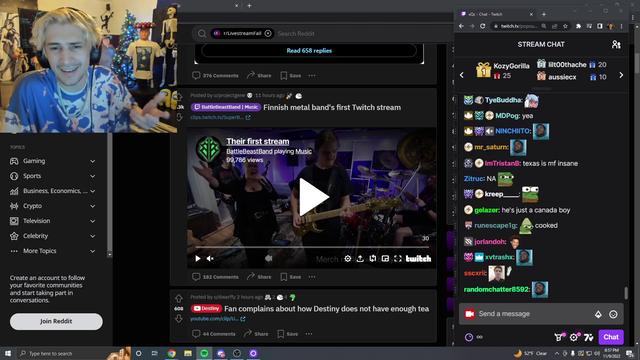
Task: Open 182 Comments on the metal band post
Action: pos(216,277)
